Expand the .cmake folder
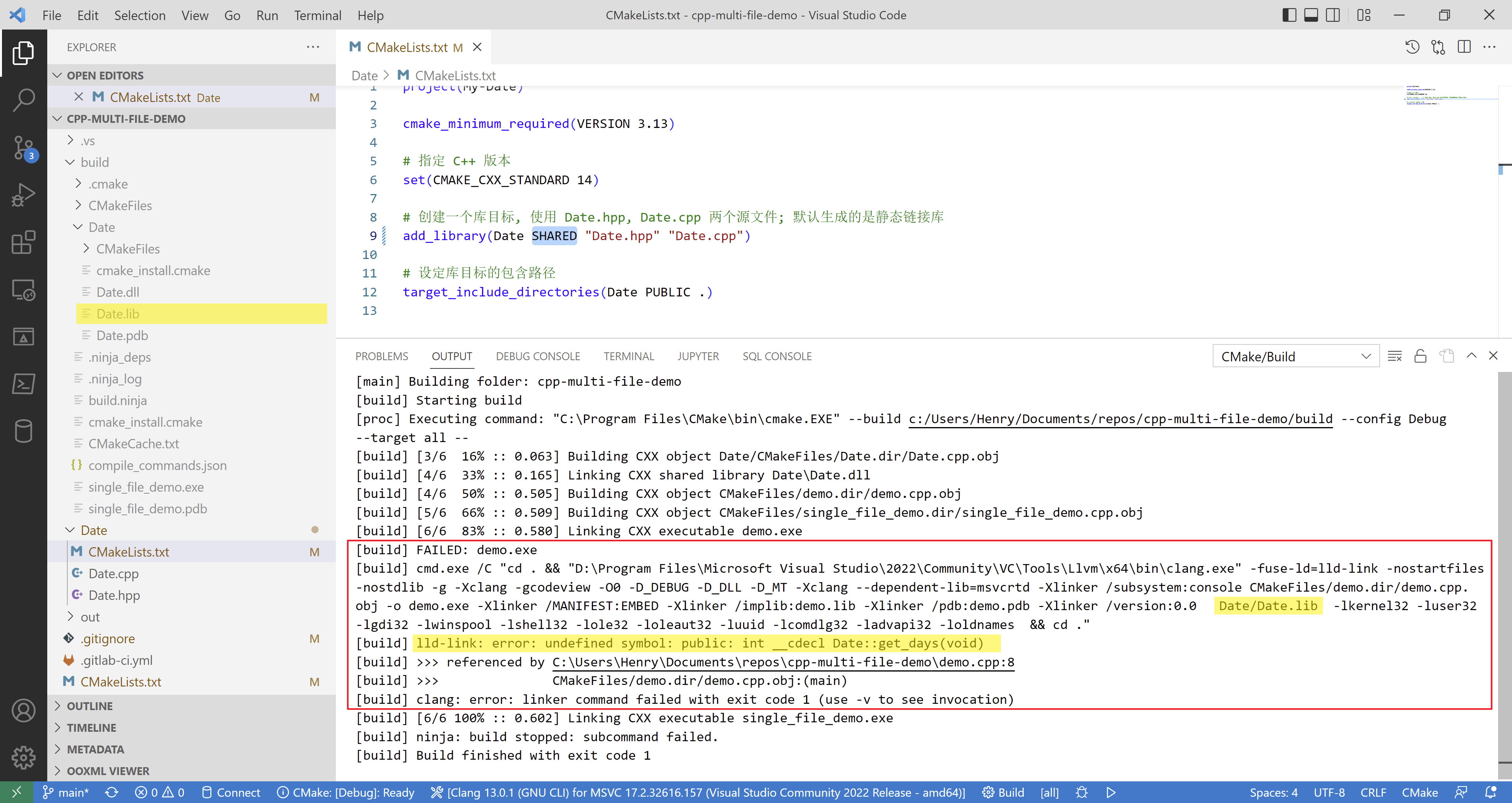 [x=191, y=184]
